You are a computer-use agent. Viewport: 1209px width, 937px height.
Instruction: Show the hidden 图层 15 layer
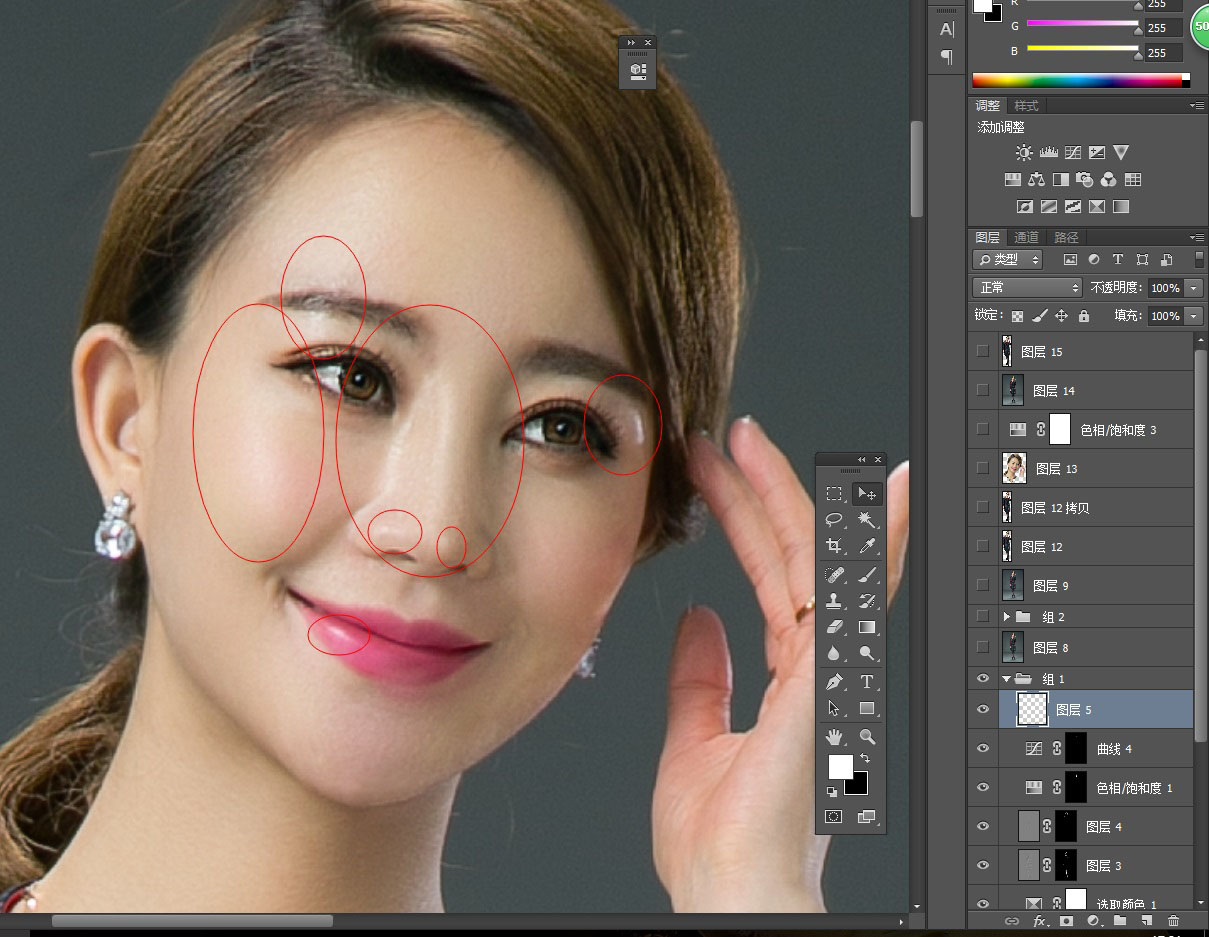coord(983,351)
